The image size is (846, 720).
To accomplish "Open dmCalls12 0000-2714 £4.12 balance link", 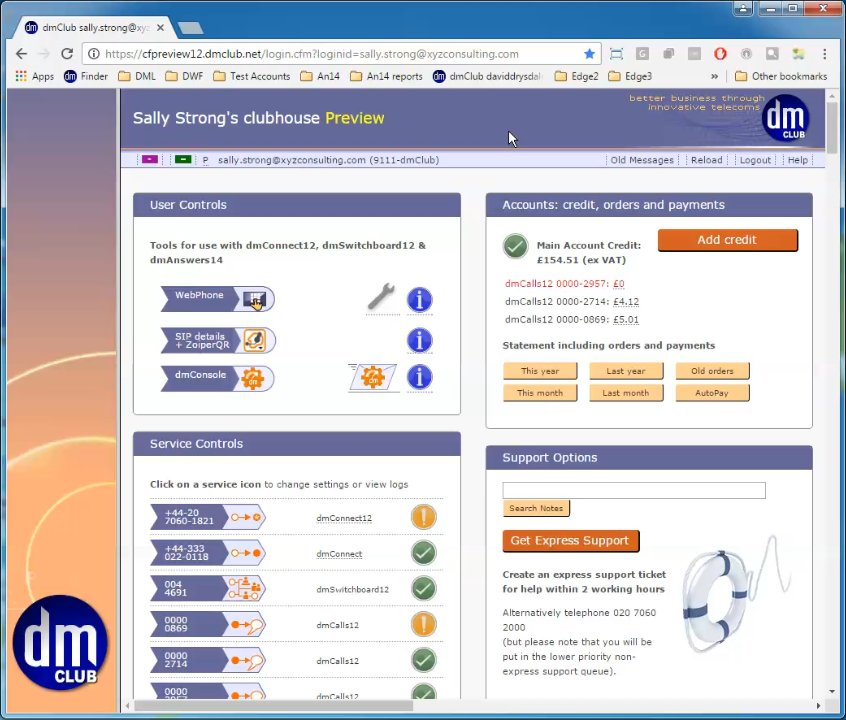I will (x=625, y=301).
